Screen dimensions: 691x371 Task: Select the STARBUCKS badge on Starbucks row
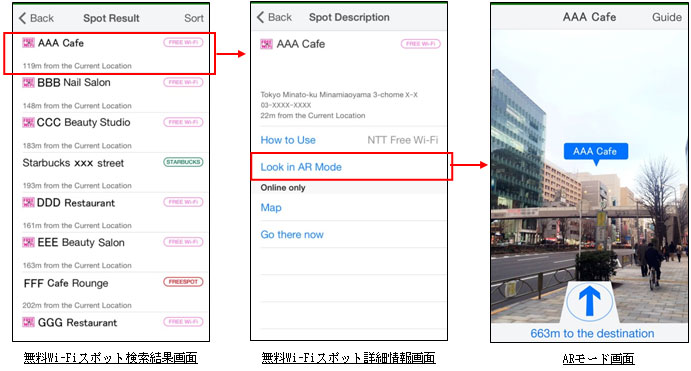tap(183, 162)
